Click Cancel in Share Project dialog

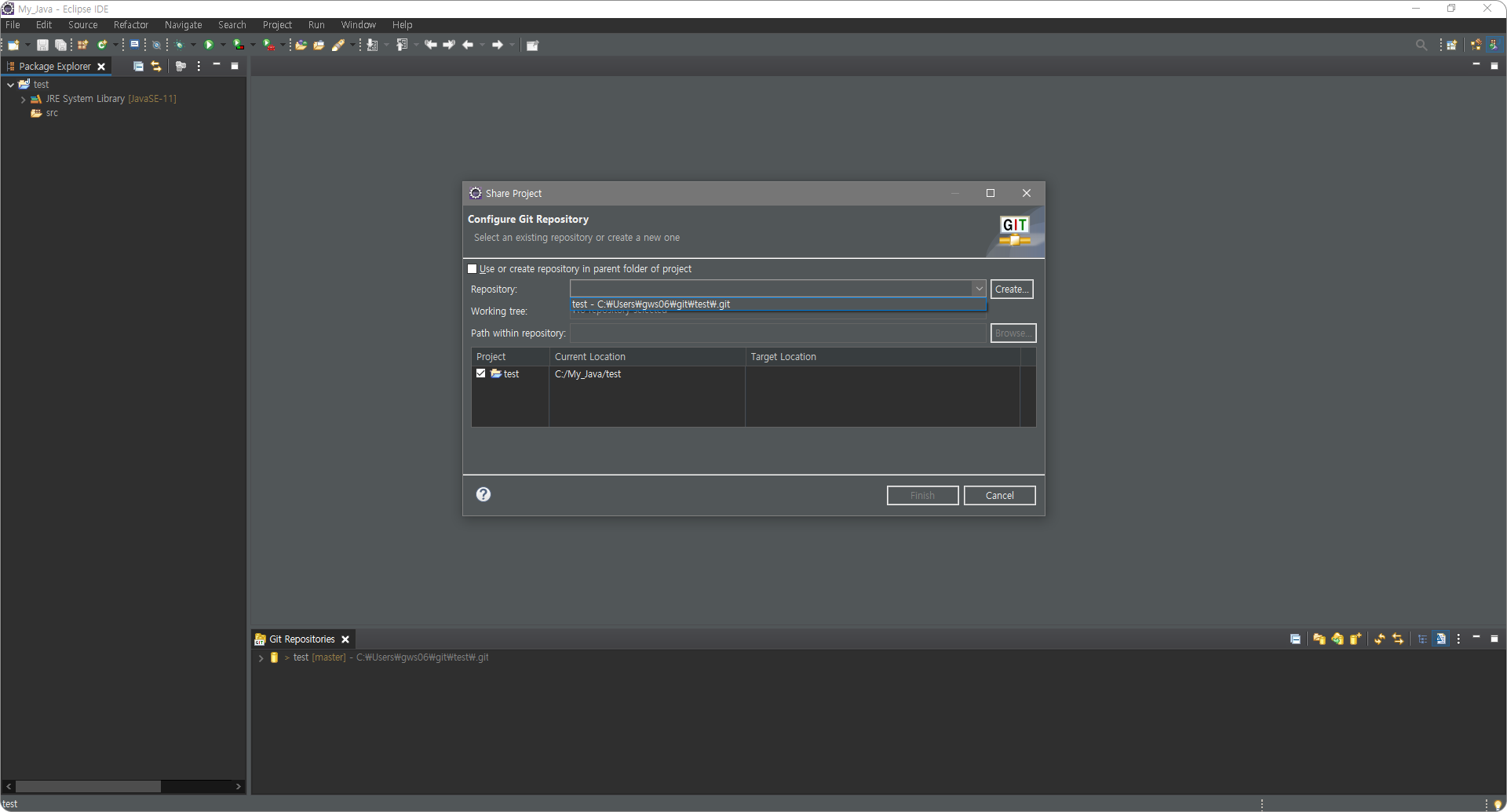point(999,495)
